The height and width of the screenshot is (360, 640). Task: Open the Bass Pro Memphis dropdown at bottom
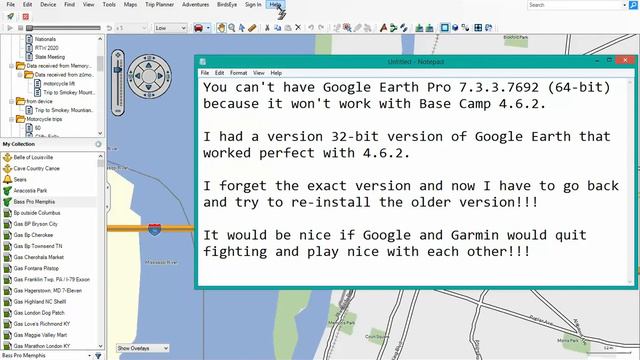pyautogui.click(x=89, y=356)
